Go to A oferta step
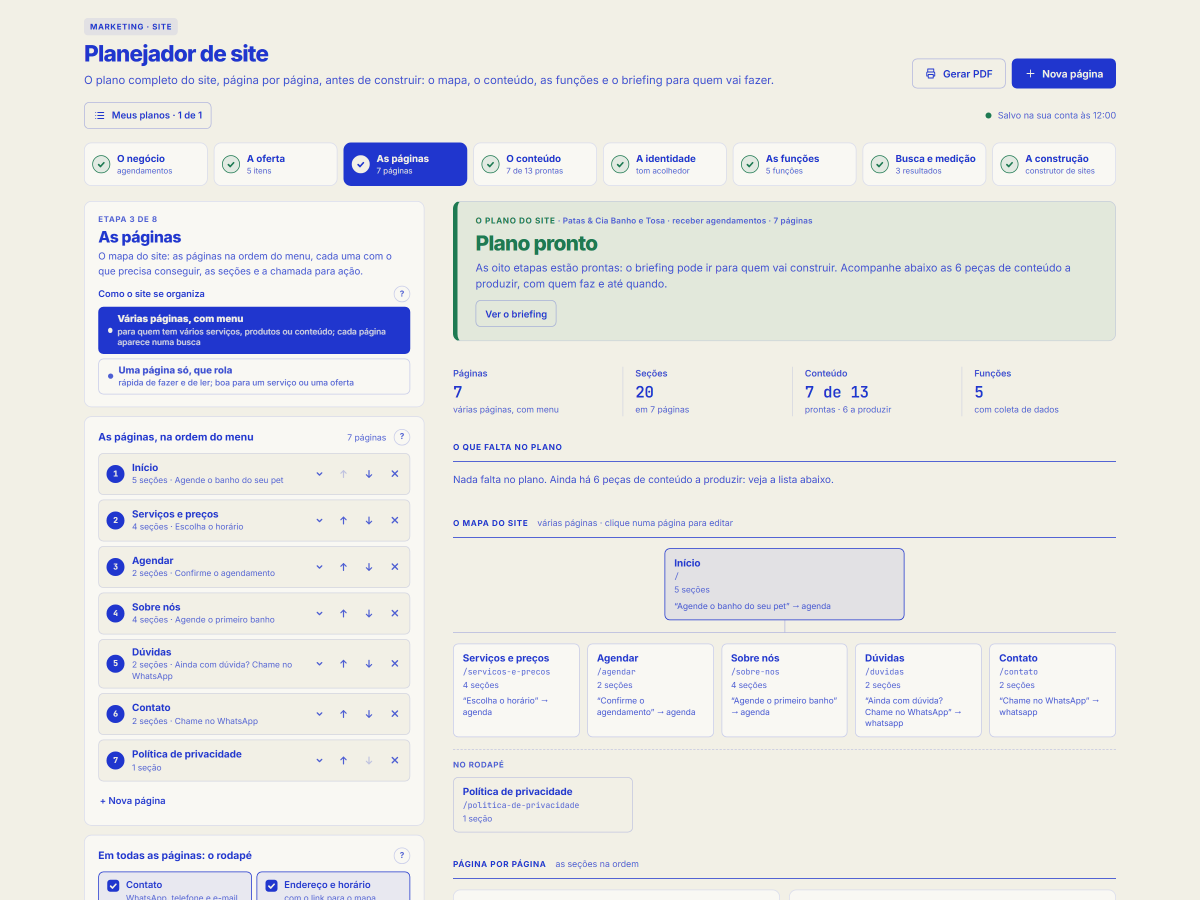 [276, 164]
